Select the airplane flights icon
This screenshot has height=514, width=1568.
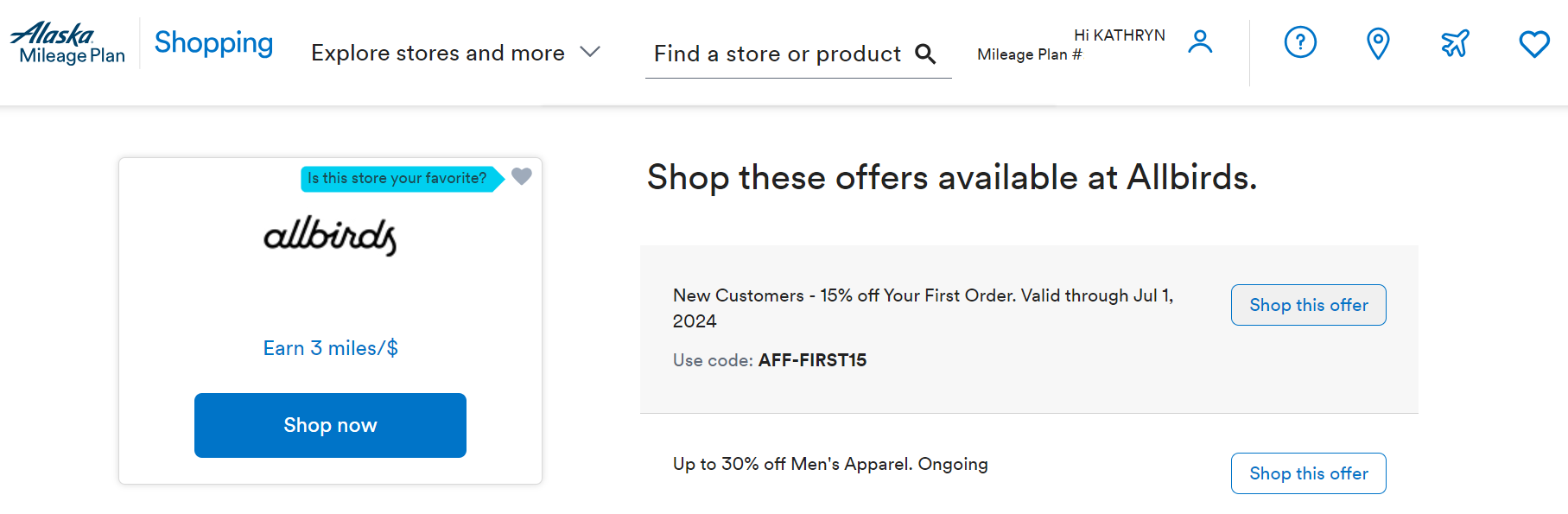point(1455,43)
